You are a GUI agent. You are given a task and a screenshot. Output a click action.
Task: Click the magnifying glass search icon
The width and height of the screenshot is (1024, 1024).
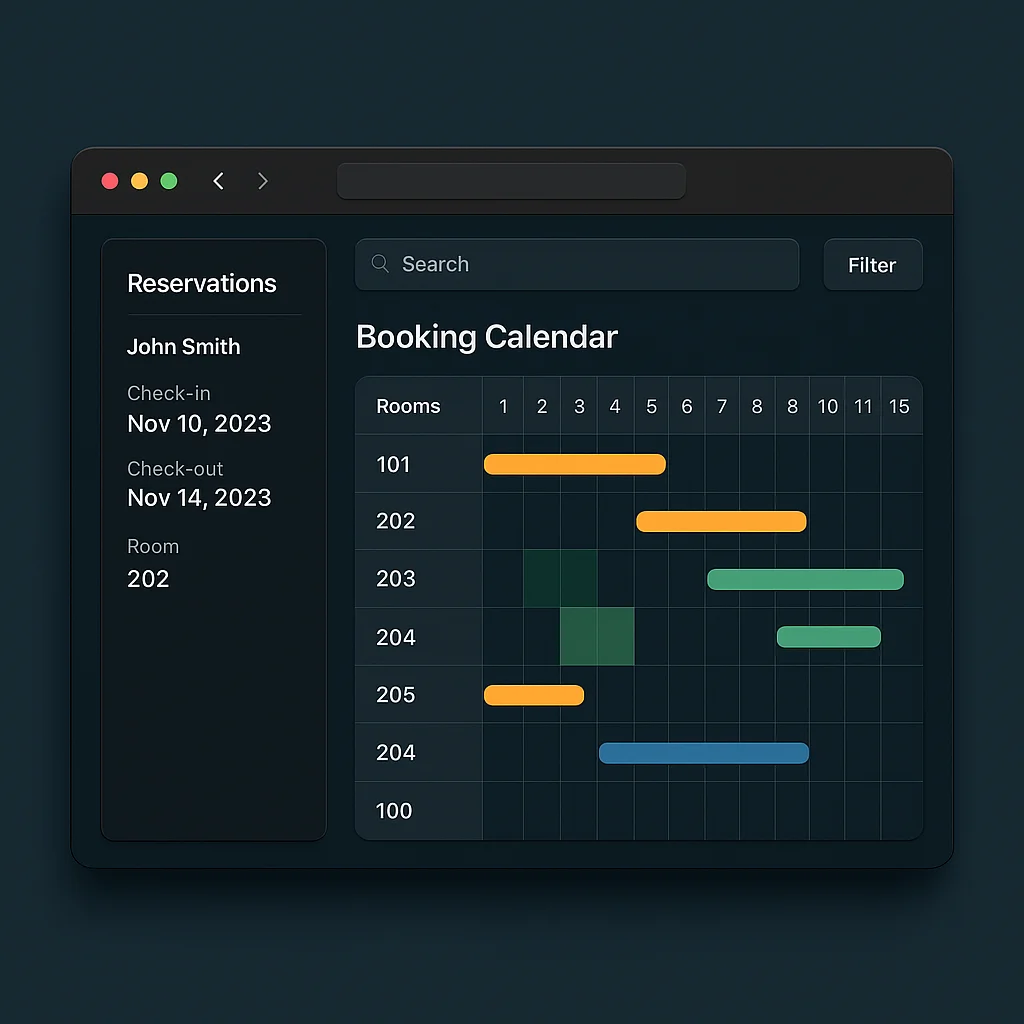380,264
